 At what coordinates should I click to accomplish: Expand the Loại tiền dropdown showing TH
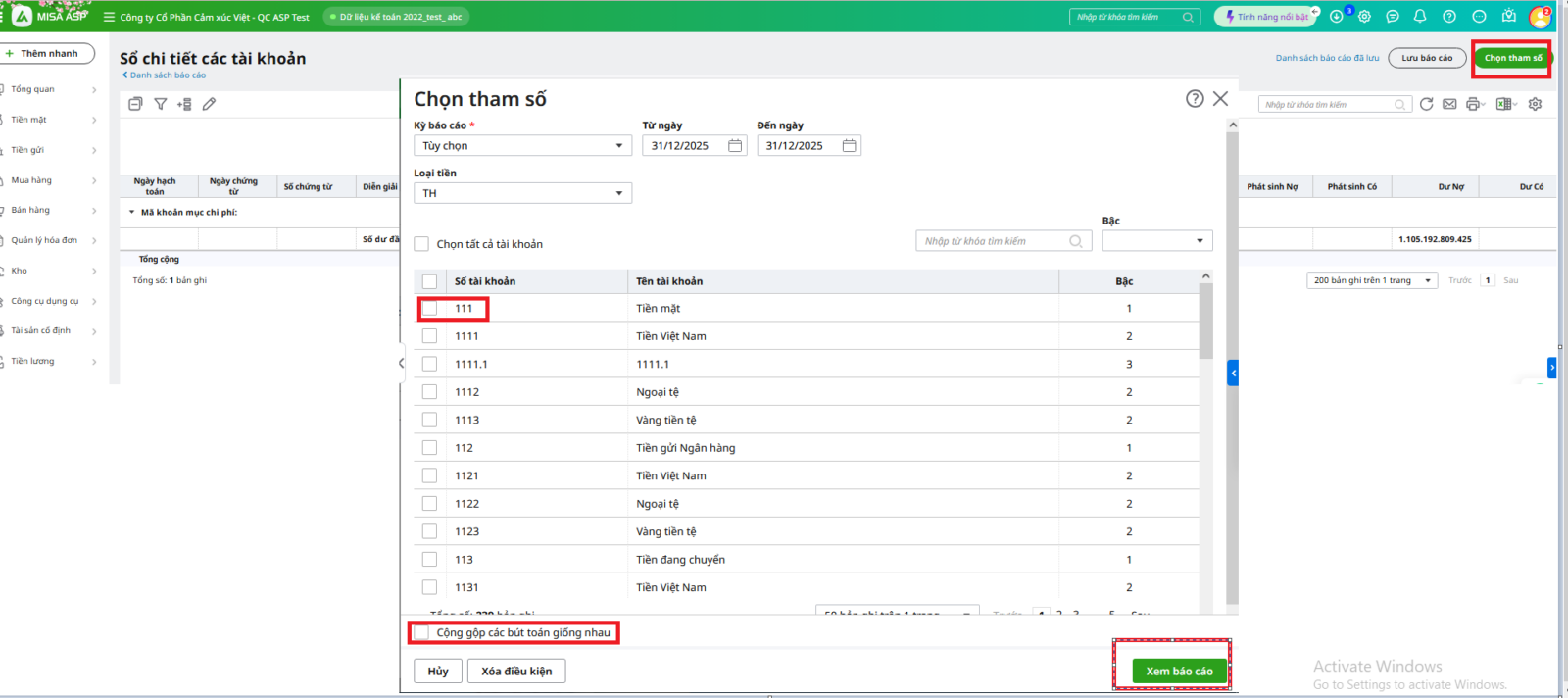[522, 194]
